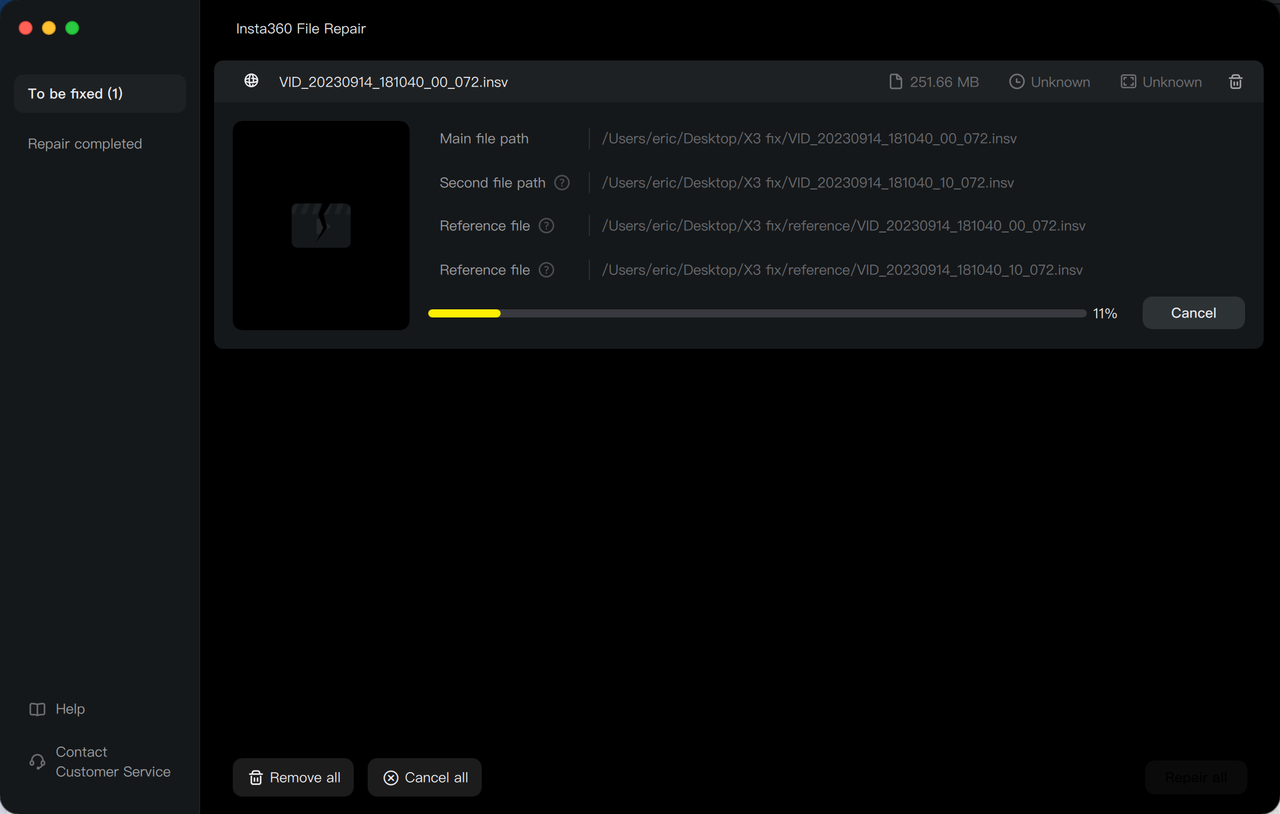The width and height of the screenshot is (1280, 814).
Task: Click the Second file path value
Action: 808,183
